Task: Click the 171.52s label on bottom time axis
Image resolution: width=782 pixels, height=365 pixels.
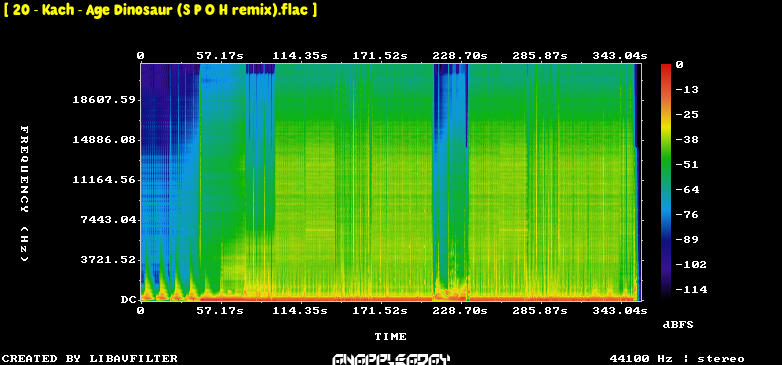Action: pos(380,311)
